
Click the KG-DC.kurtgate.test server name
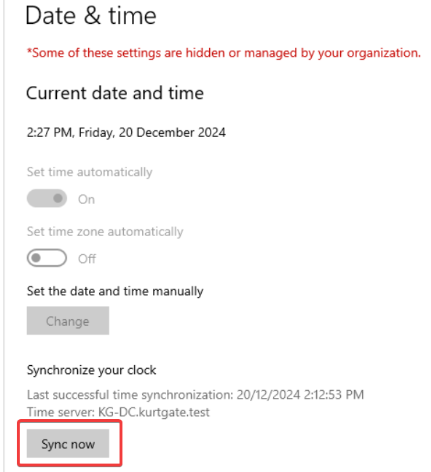pos(154,412)
